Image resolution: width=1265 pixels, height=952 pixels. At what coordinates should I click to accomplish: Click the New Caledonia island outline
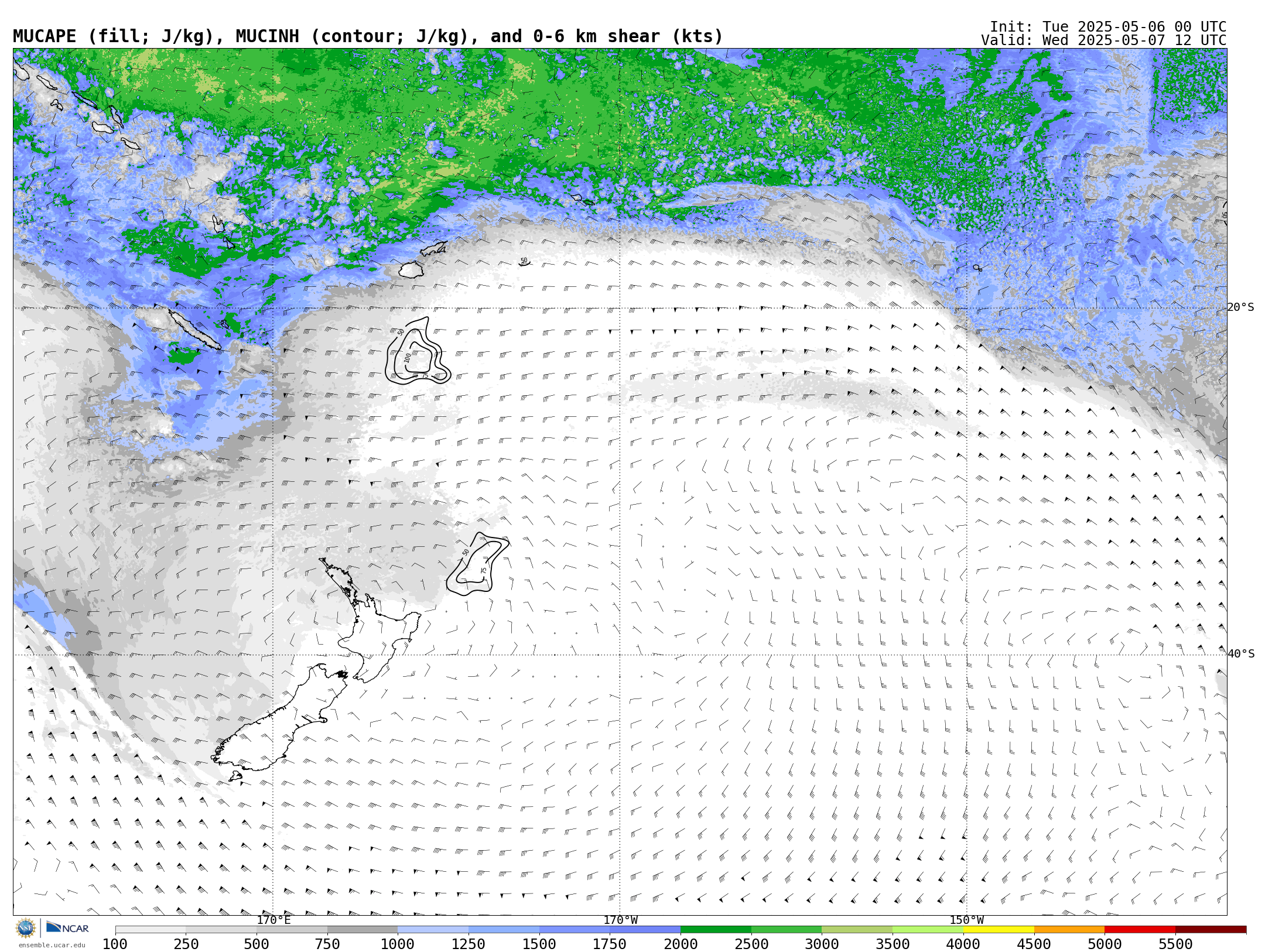(194, 330)
